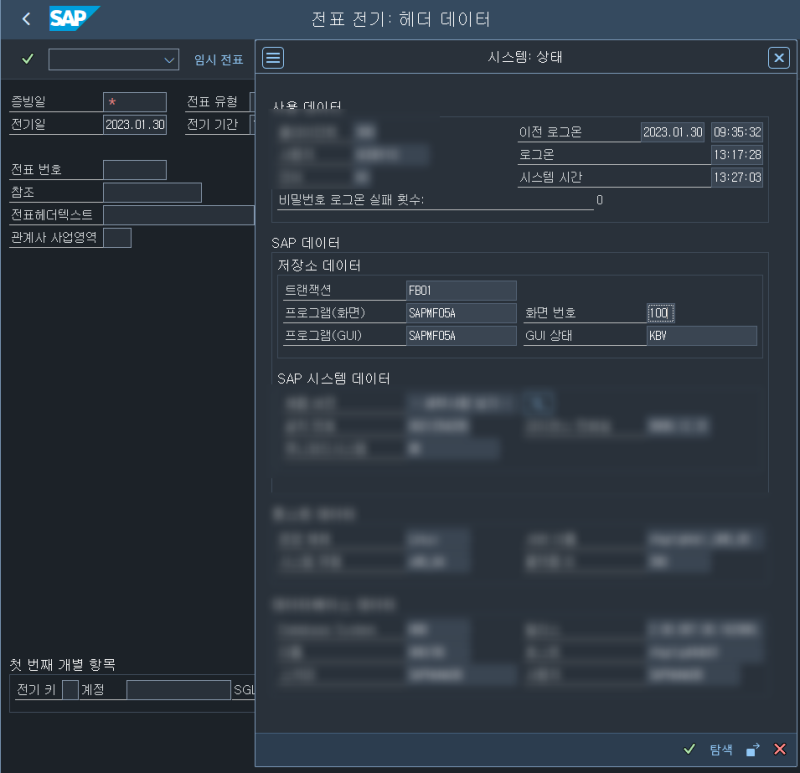The image size is (800, 773).
Task: Click the back arrow beside the SAP logo
Action: 24,18
